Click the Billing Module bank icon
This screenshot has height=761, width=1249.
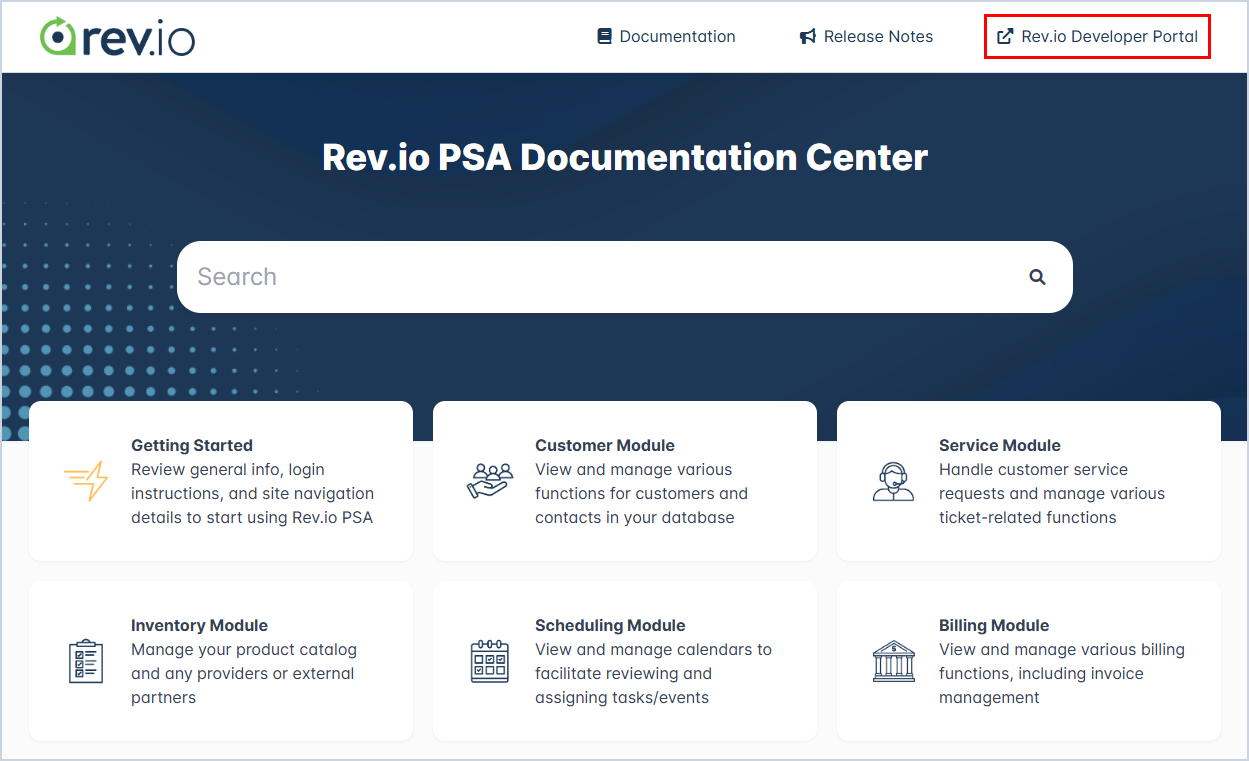click(x=893, y=661)
